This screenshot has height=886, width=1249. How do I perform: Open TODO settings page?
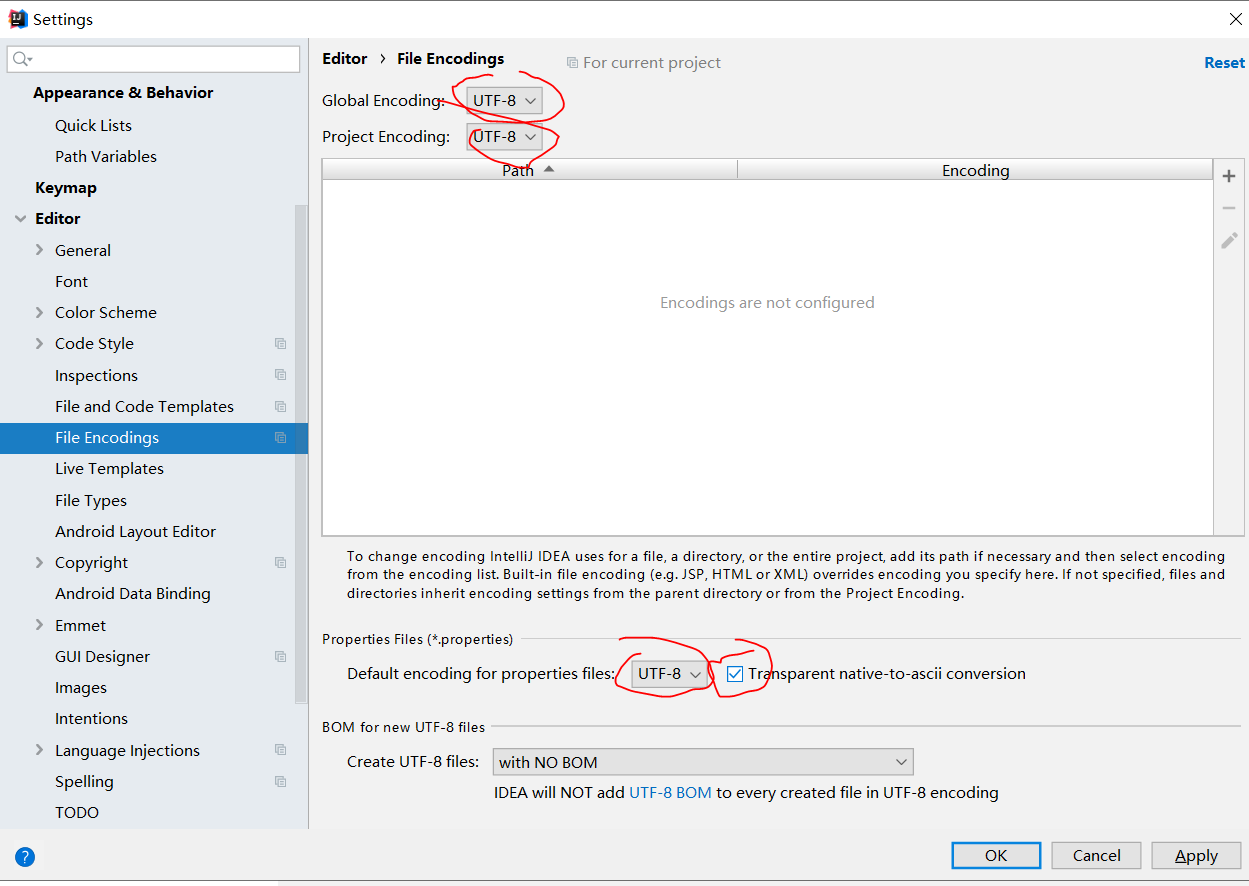pos(77,812)
